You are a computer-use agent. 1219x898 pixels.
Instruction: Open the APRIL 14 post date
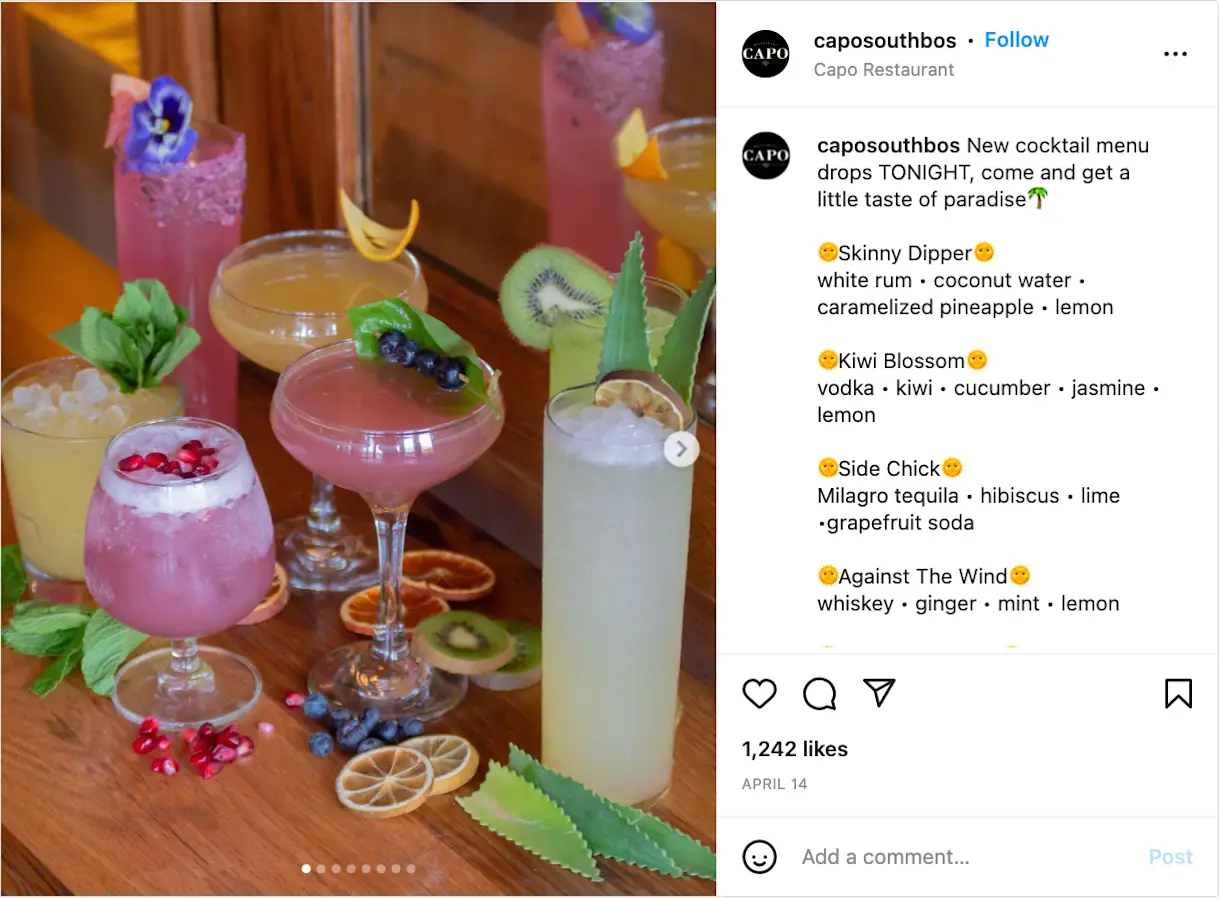click(x=774, y=784)
